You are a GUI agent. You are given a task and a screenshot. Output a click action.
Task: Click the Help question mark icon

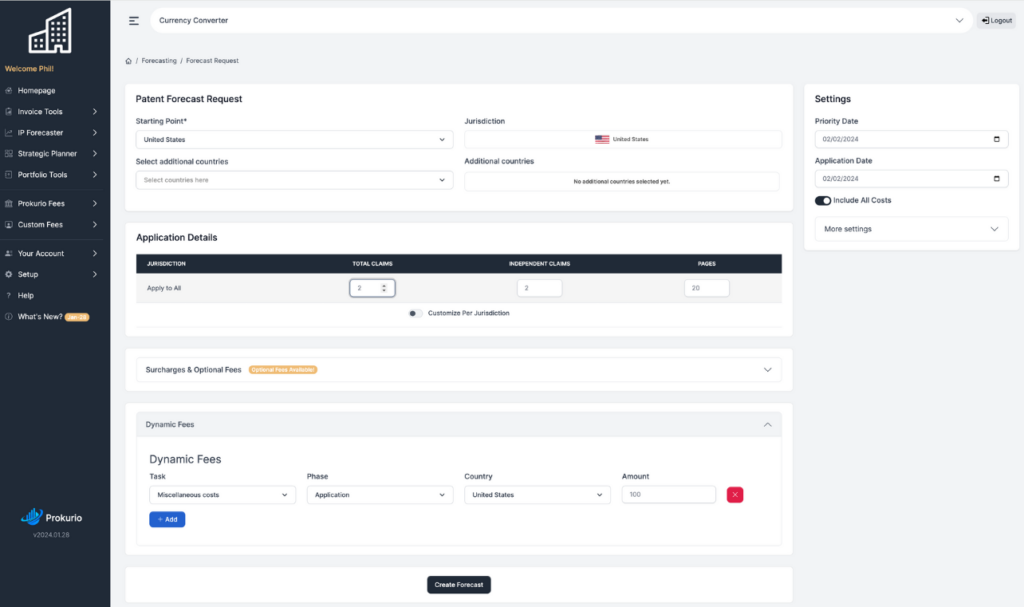coord(8,295)
